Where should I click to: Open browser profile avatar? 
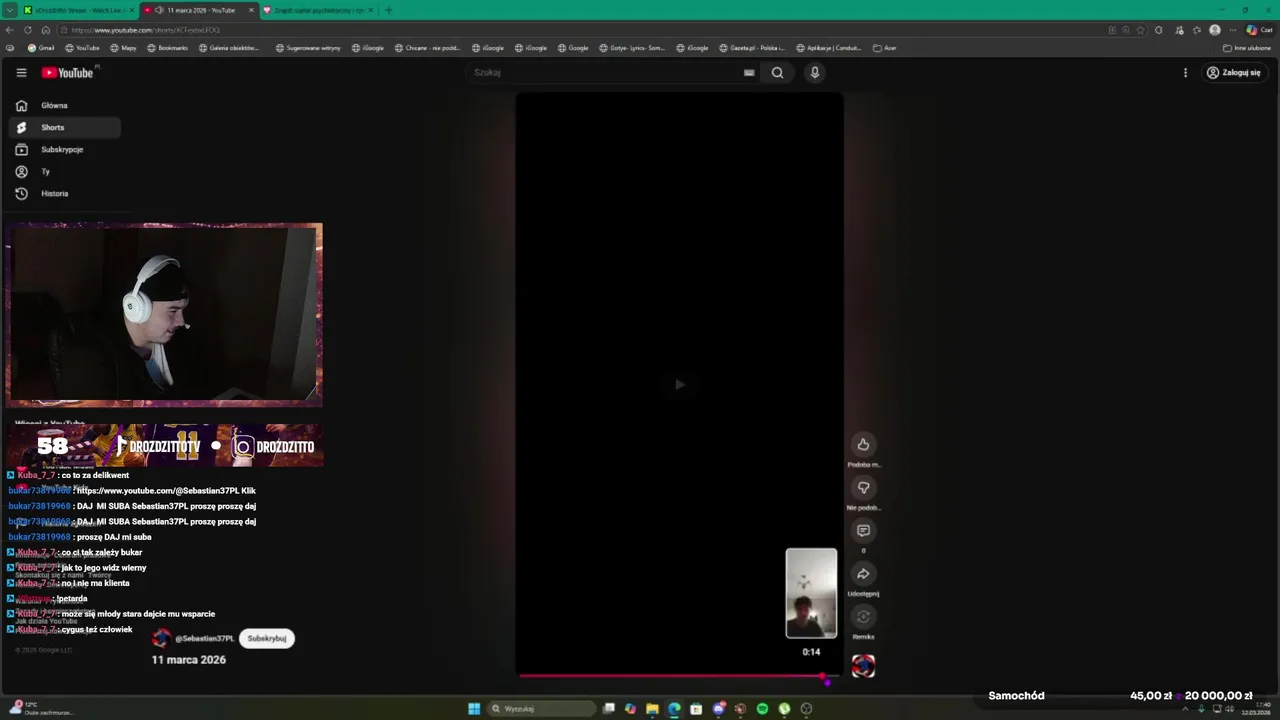click(1215, 30)
